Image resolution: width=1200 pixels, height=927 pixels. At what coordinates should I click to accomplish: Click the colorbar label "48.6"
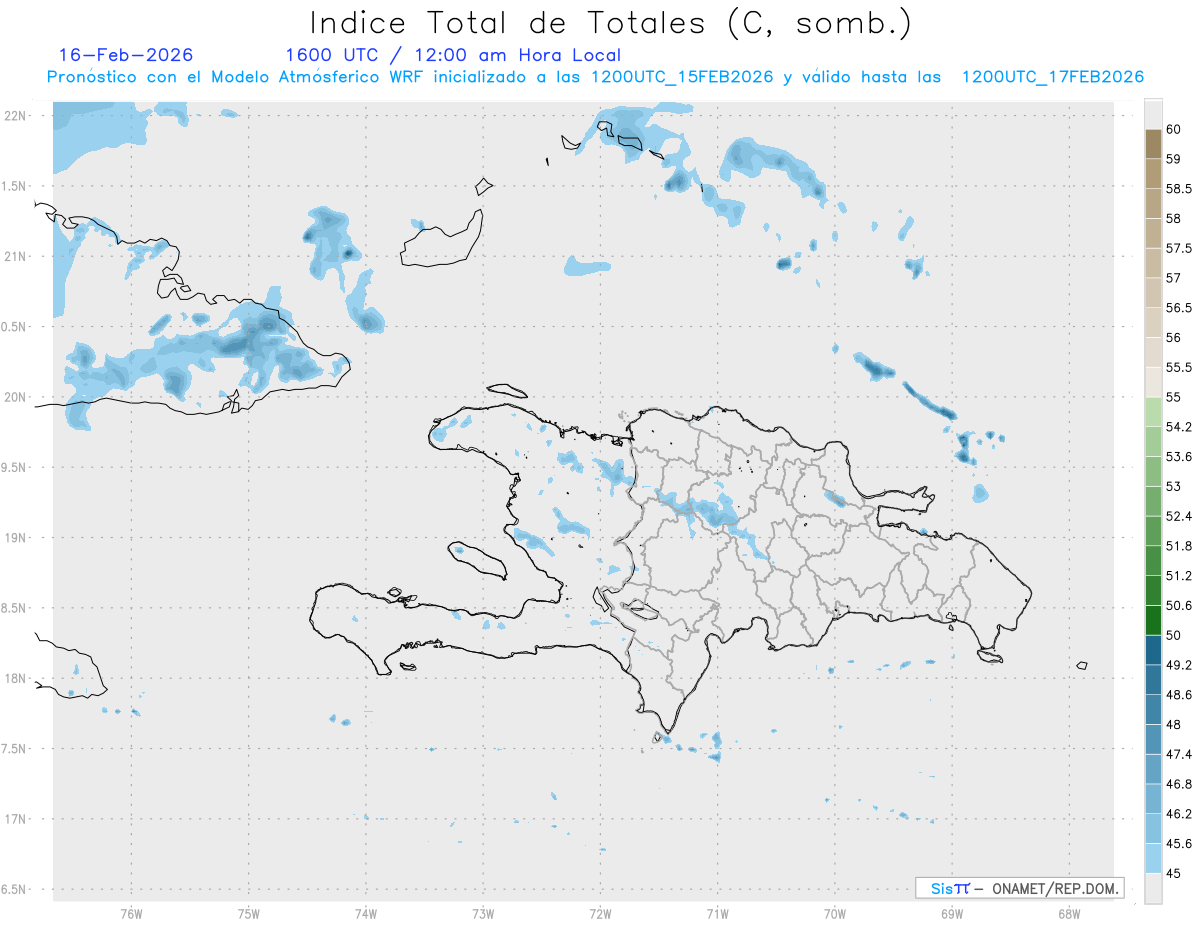pos(1179,695)
